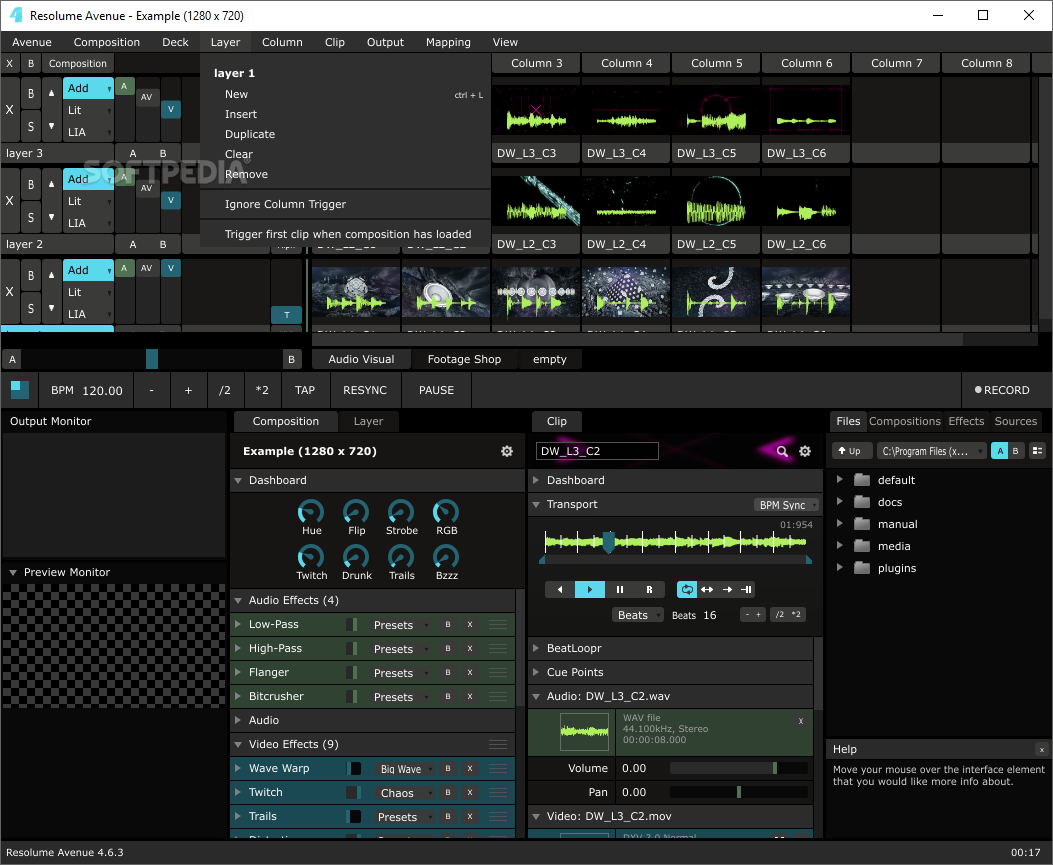This screenshot has height=865, width=1053.
Task: Move layer 3 up with arrow
Action: (x=52, y=93)
